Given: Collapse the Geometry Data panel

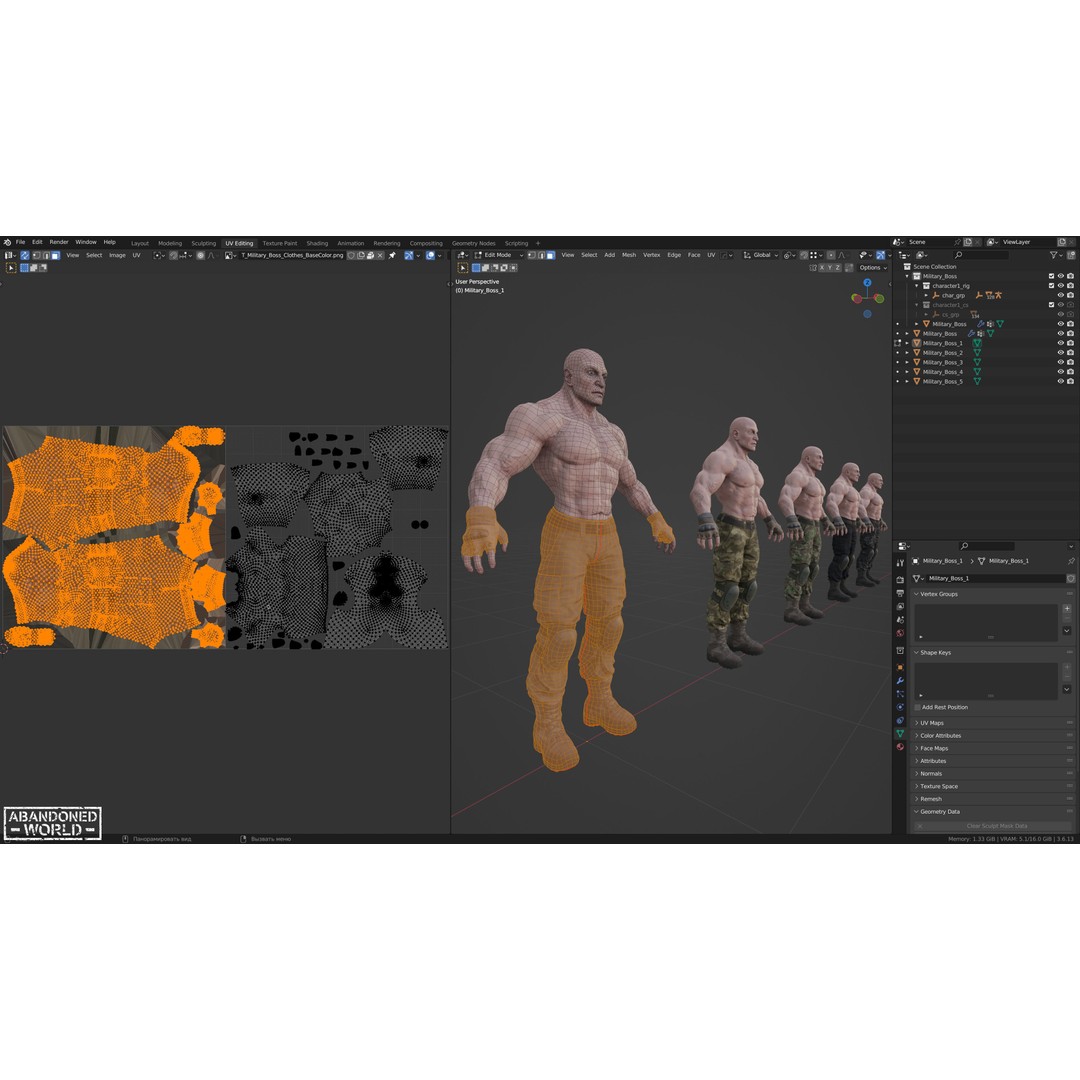Looking at the screenshot, I should tap(993, 811).
